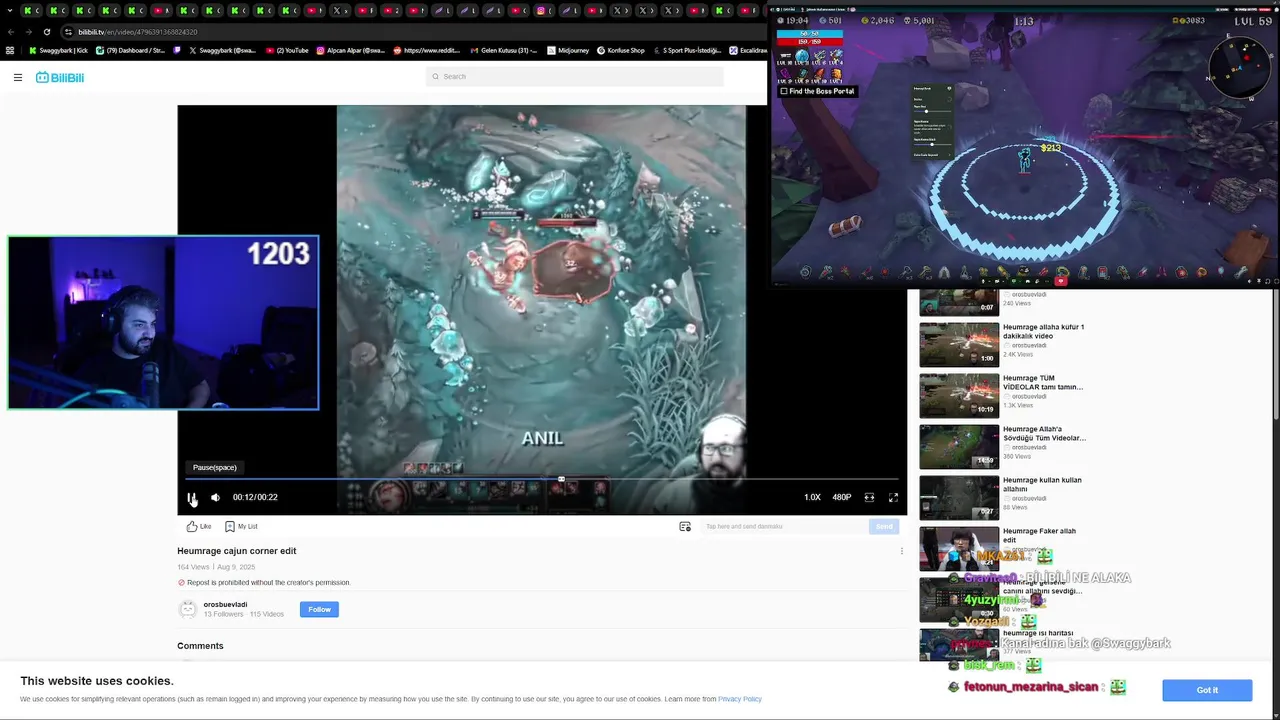Click the Send danmaku button

tap(884, 526)
